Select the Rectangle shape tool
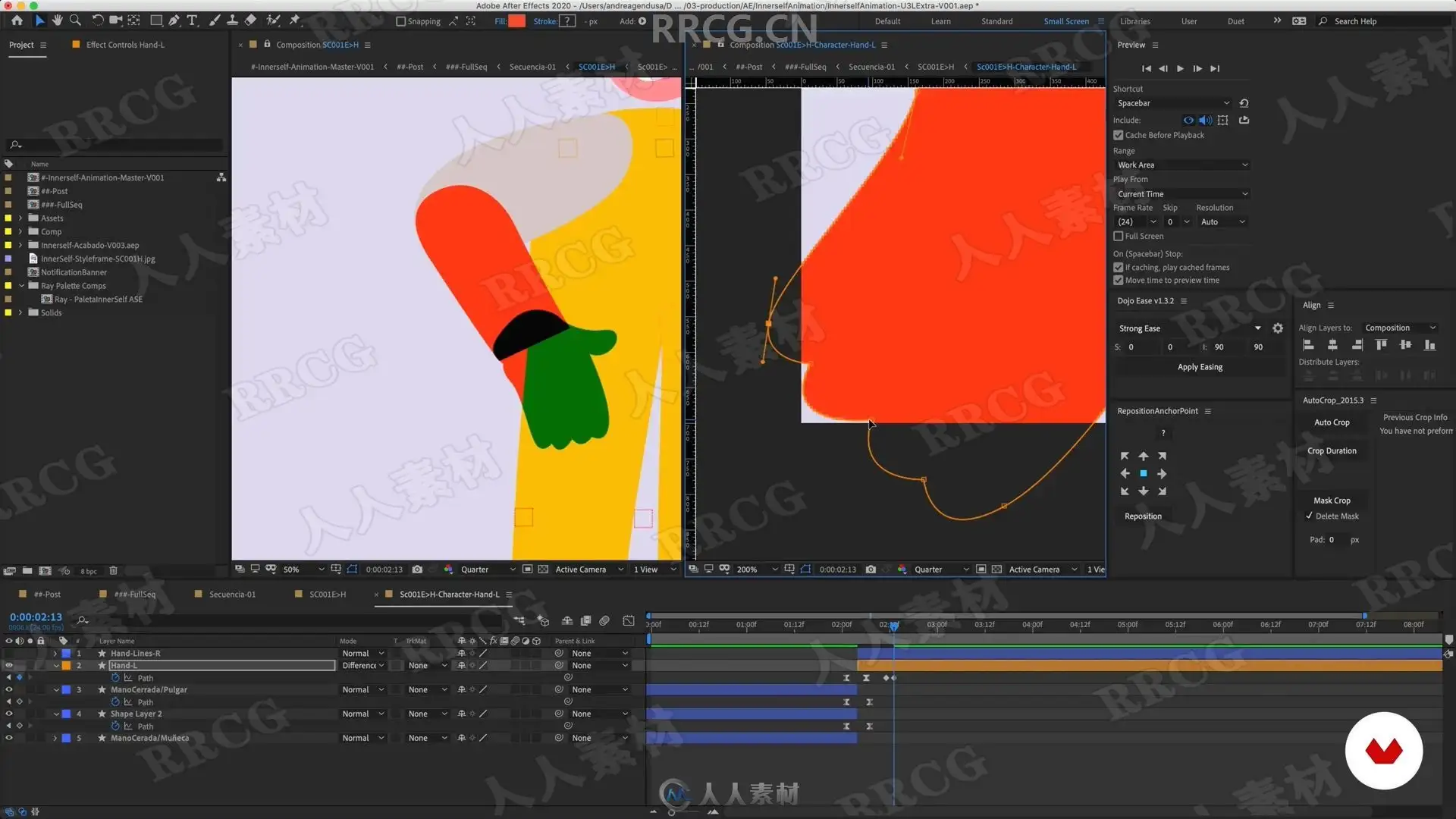The height and width of the screenshot is (819, 1456). tap(155, 20)
